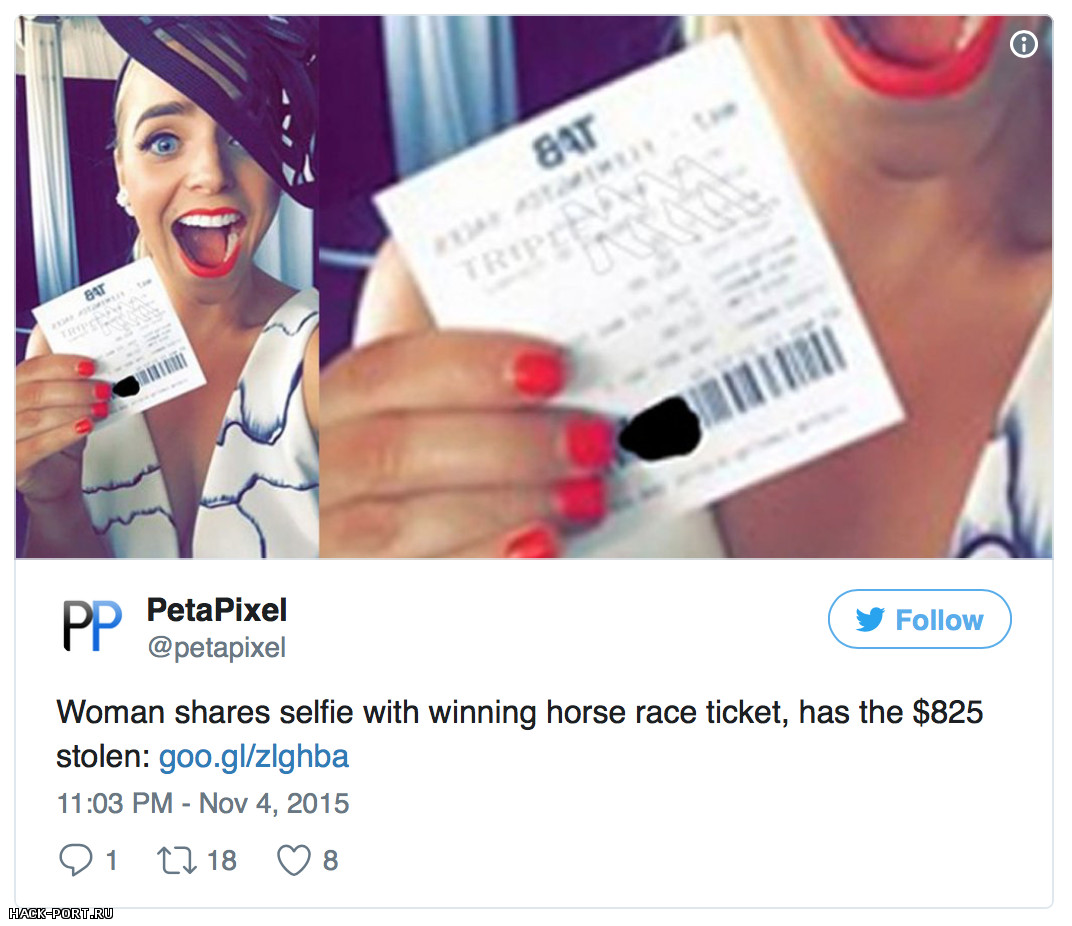Open the enlarged ticket close-up photo
This screenshot has width=1072, height=926.
coord(686,287)
